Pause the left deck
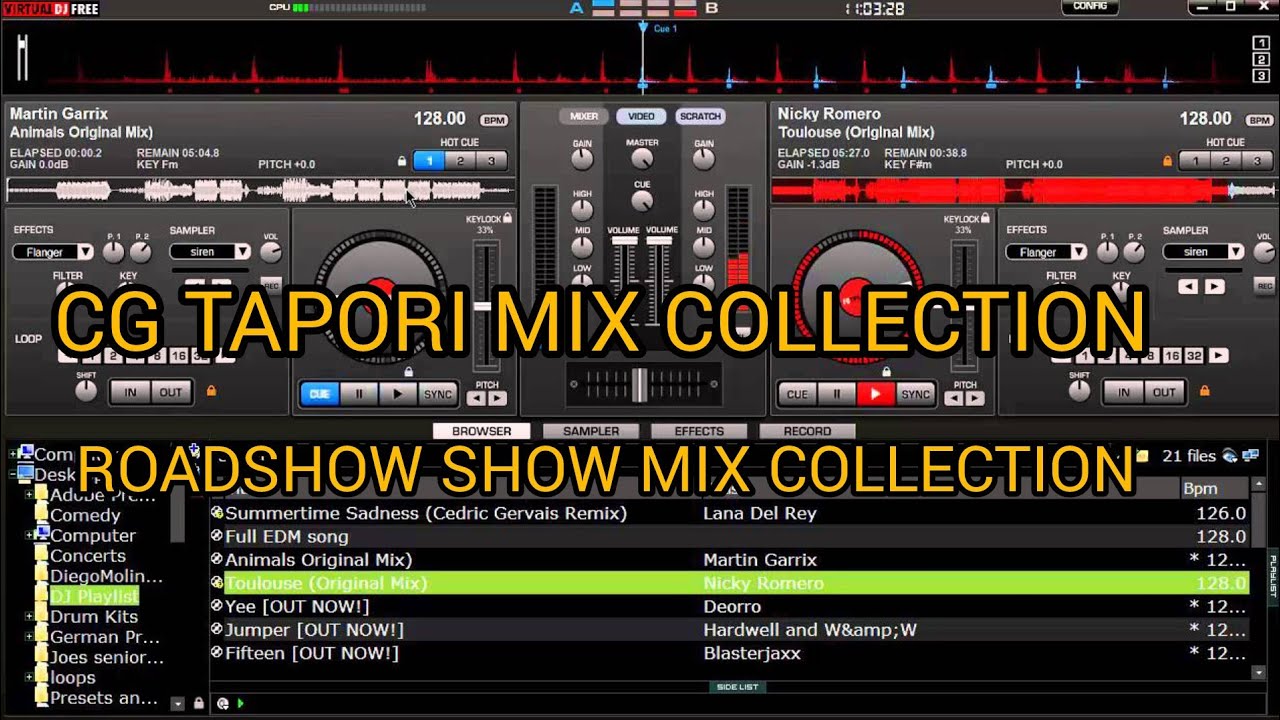The height and width of the screenshot is (720, 1280). click(x=358, y=394)
